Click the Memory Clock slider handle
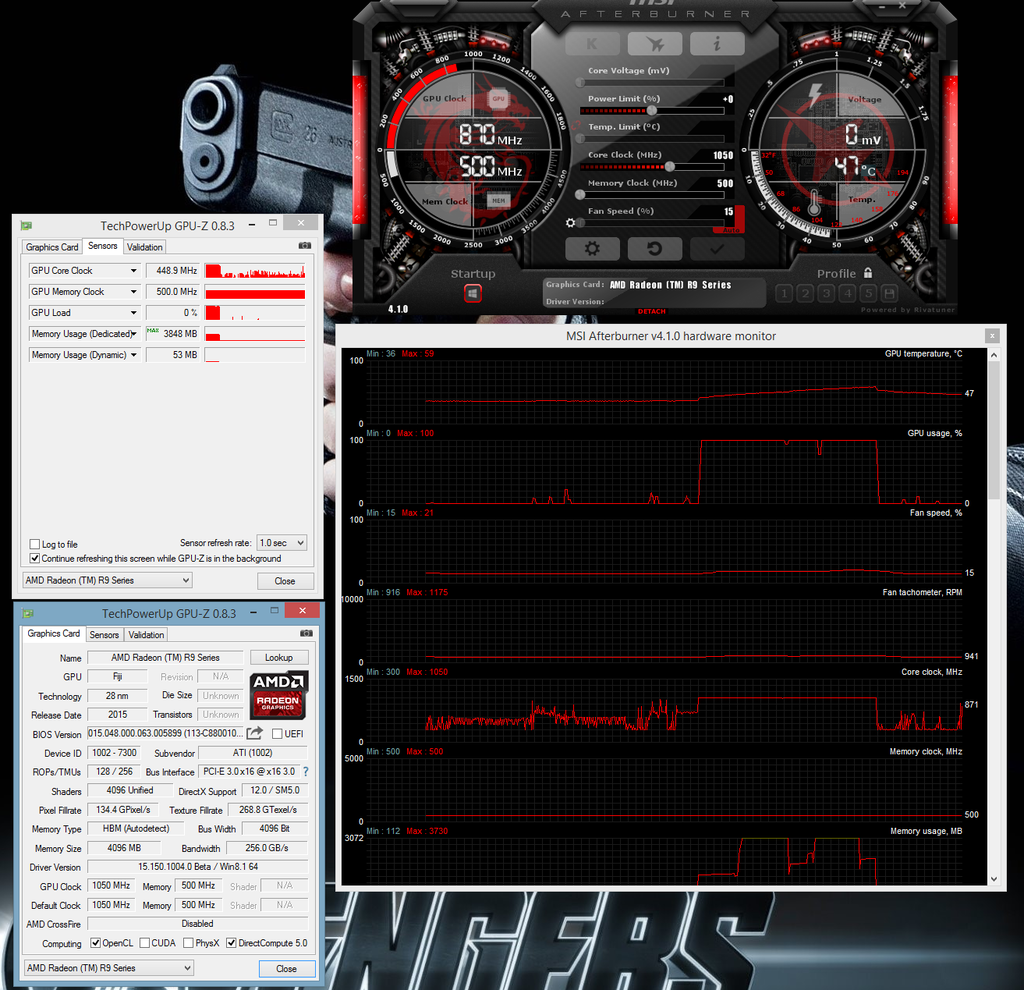1024x990 pixels. click(x=580, y=195)
